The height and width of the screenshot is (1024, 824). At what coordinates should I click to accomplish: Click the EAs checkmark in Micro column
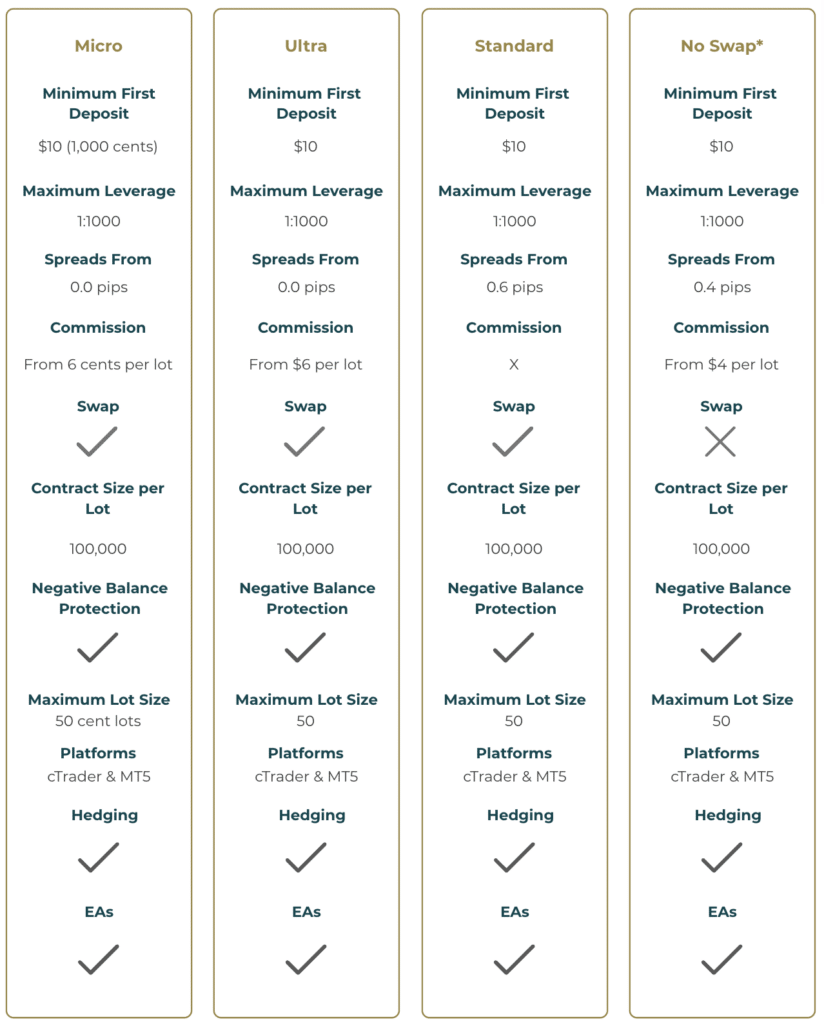pyautogui.click(x=97, y=959)
